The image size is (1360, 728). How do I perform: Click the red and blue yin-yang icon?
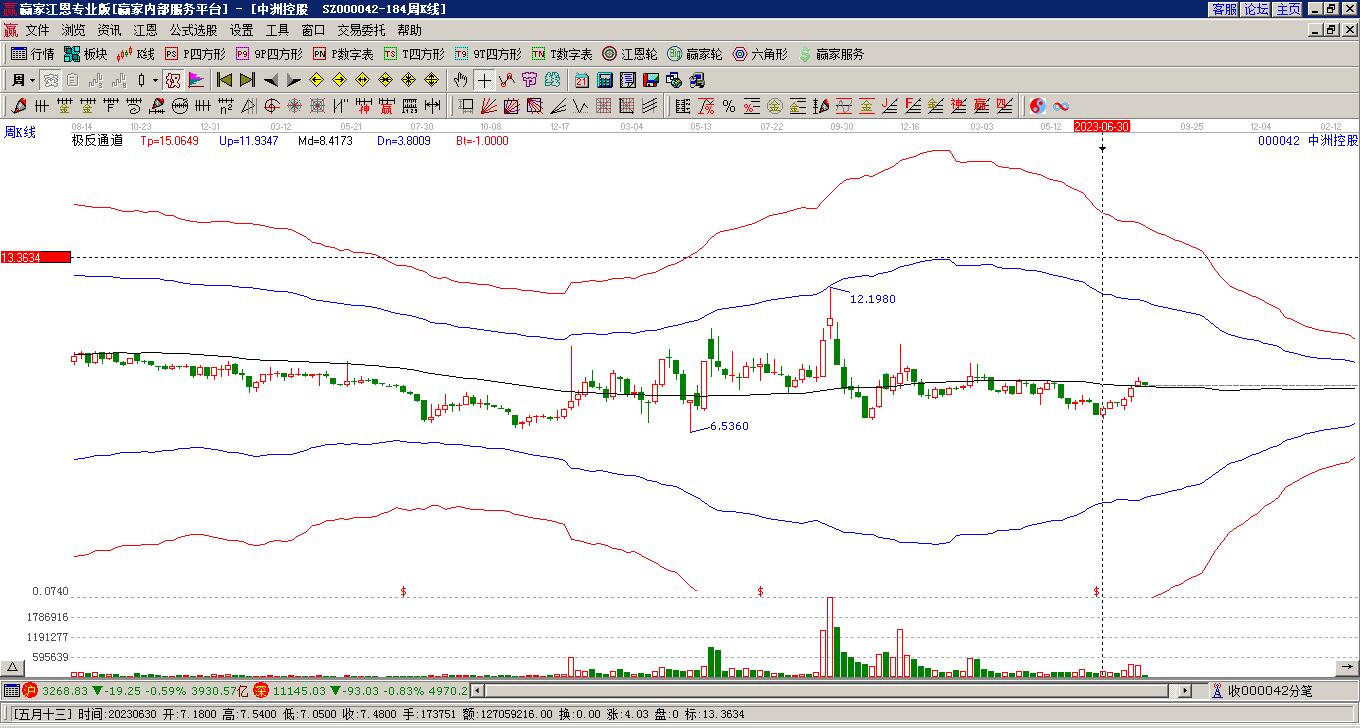click(x=1038, y=106)
